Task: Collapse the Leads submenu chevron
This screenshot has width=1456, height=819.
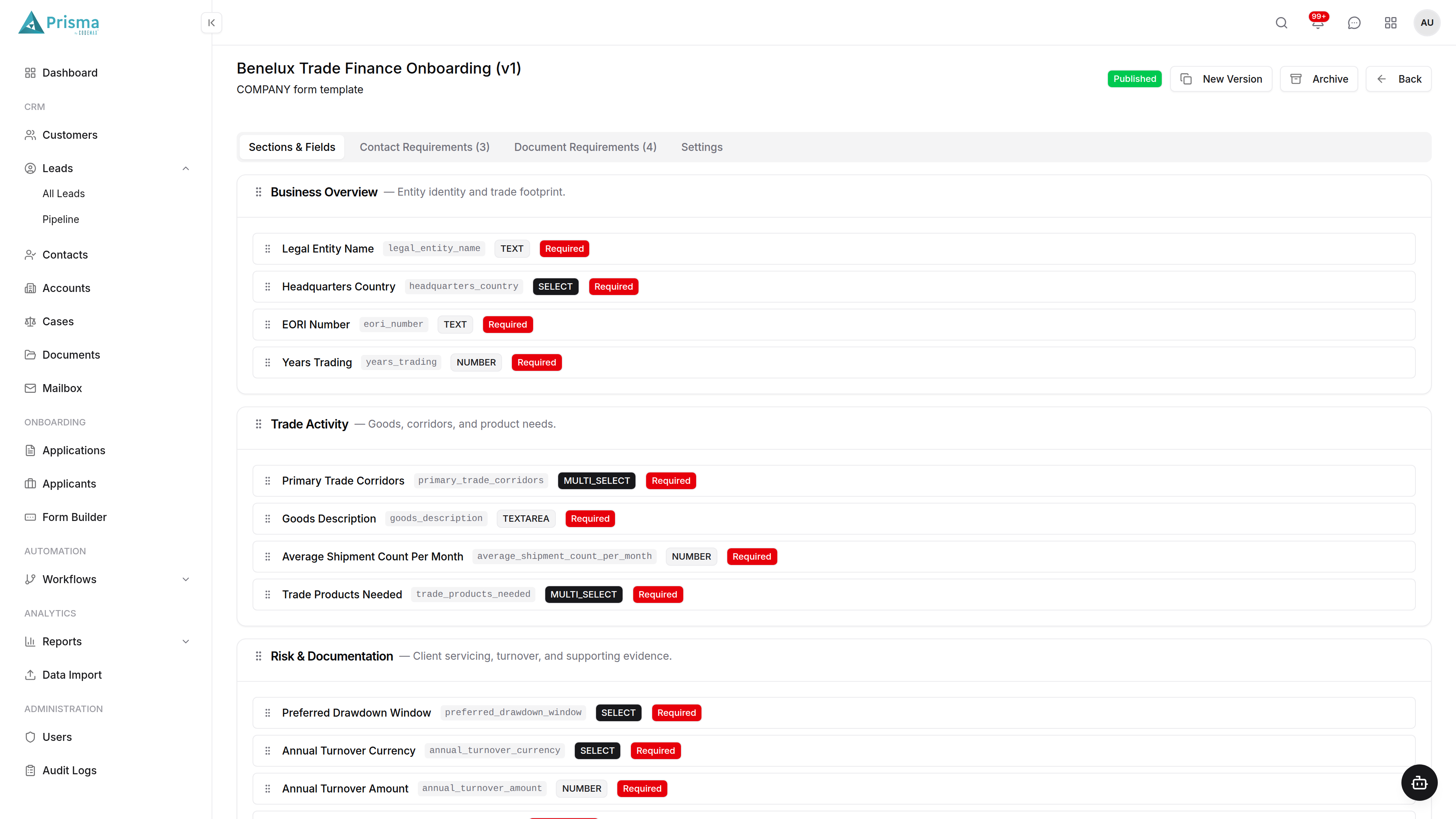Action: 185,168
